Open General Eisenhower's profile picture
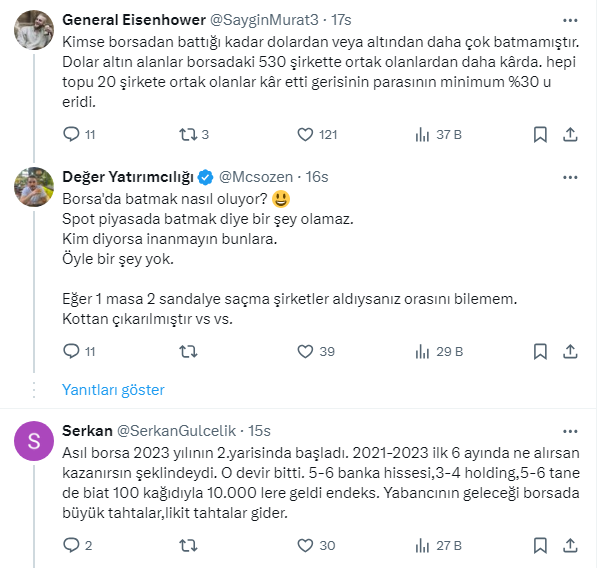600x568 pixels. (34, 31)
